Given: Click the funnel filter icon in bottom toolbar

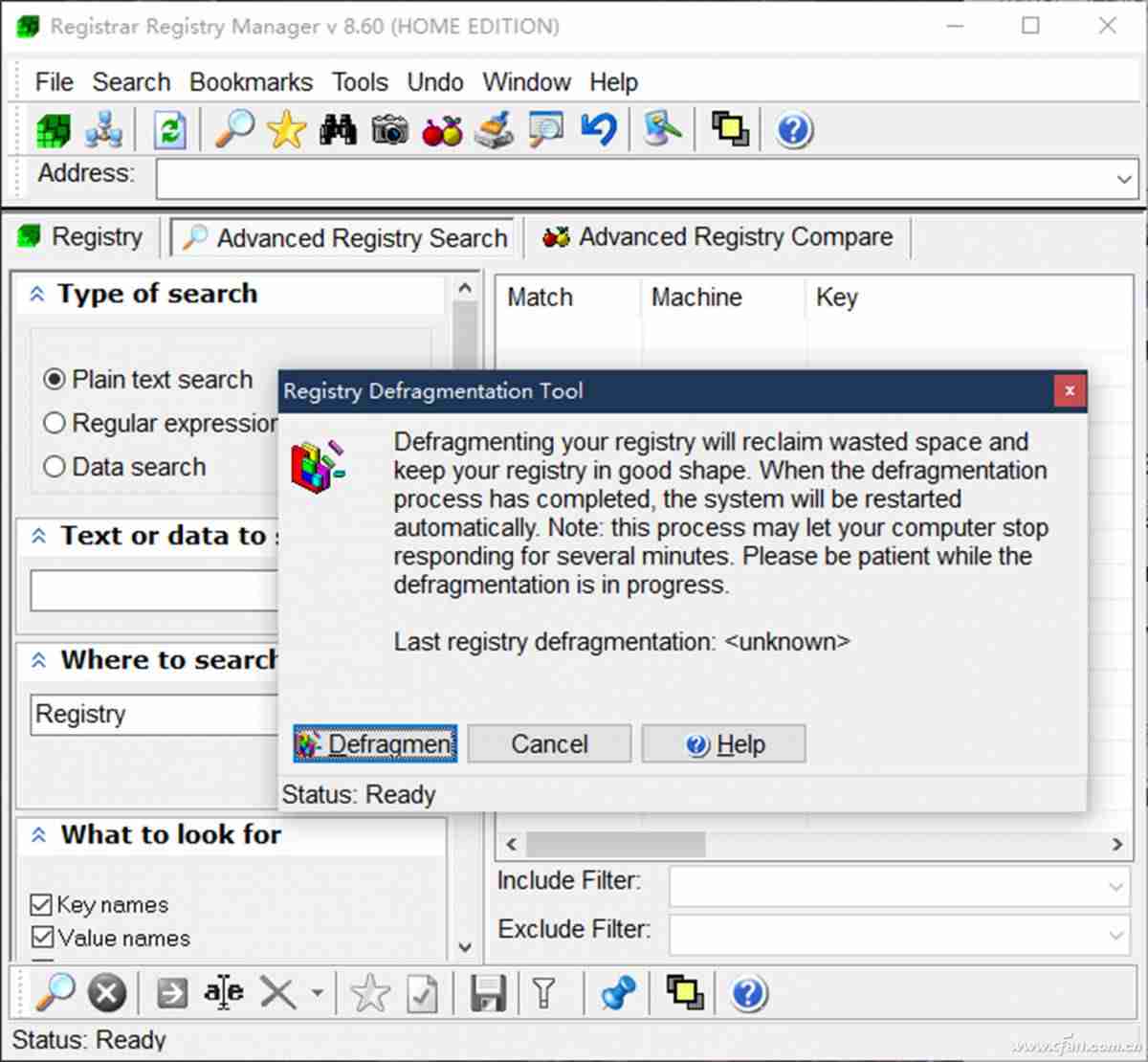Looking at the screenshot, I should 544,994.
